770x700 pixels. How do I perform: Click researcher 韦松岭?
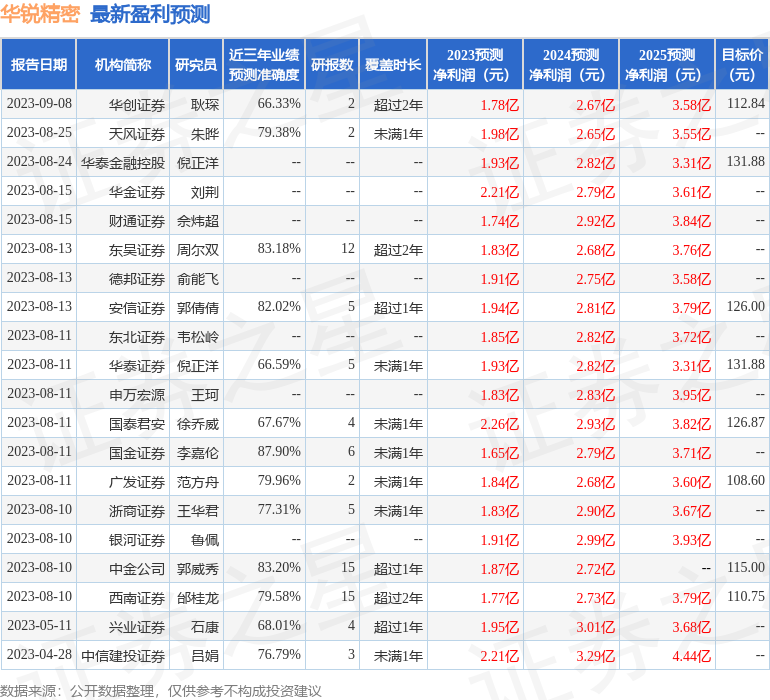tap(198, 336)
